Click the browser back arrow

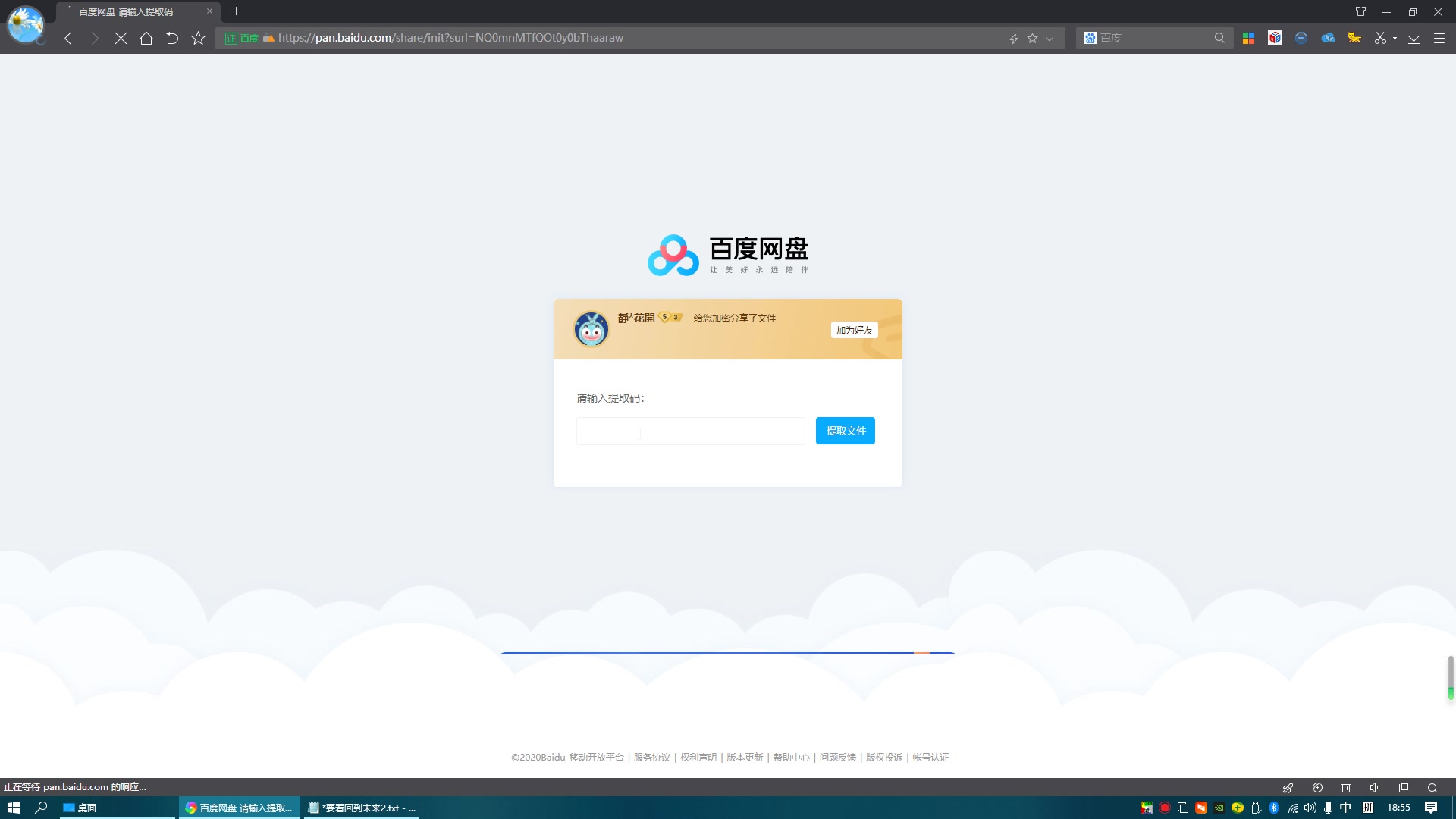(68, 38)
